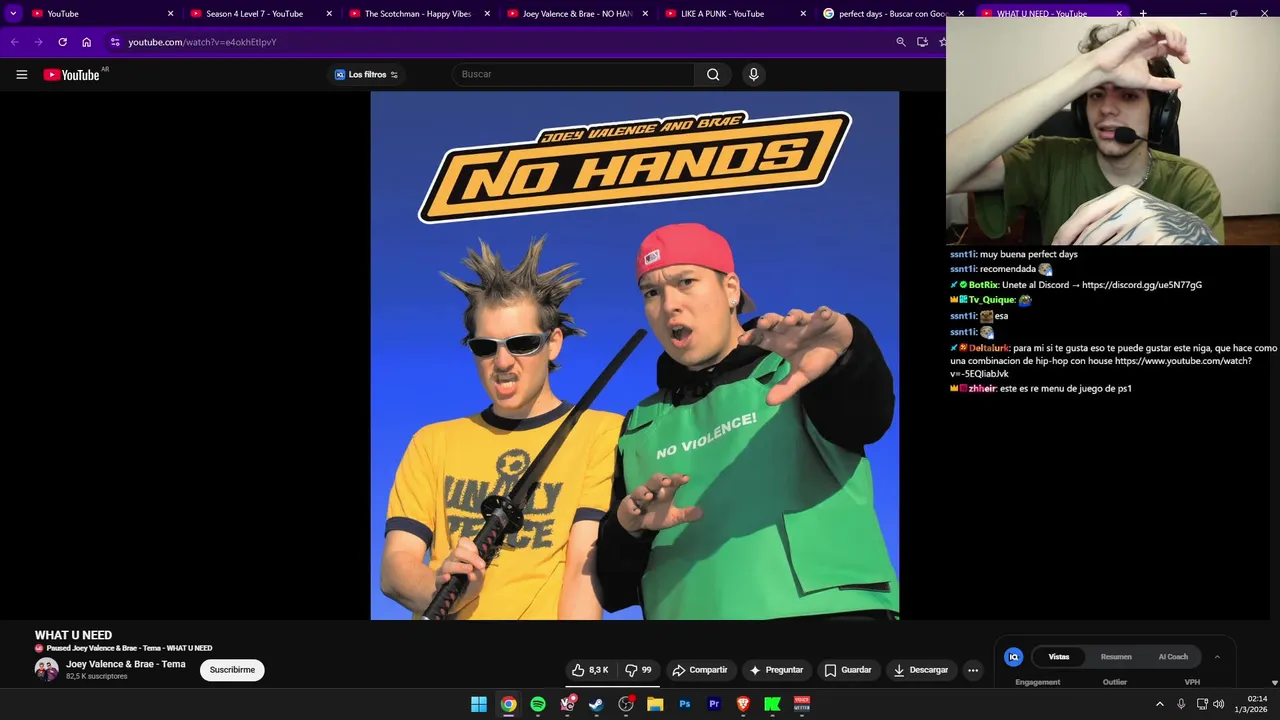The height and width of the screenshot is (720, 1280).
Task: Open Chrome from the taskbar
Action: (x=508, y=704)
